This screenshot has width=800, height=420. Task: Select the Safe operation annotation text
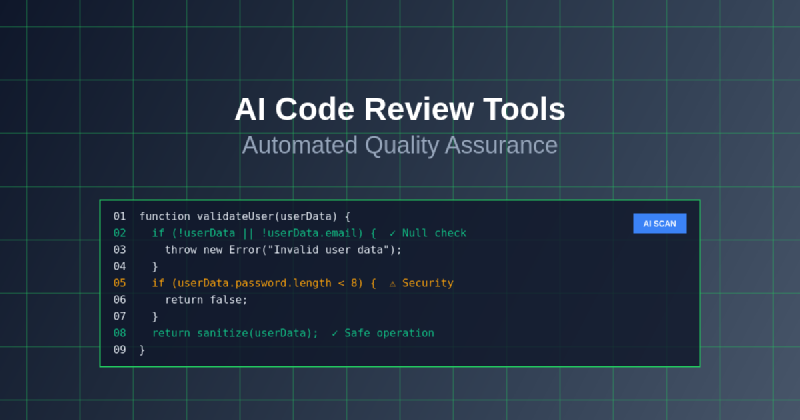389,333
